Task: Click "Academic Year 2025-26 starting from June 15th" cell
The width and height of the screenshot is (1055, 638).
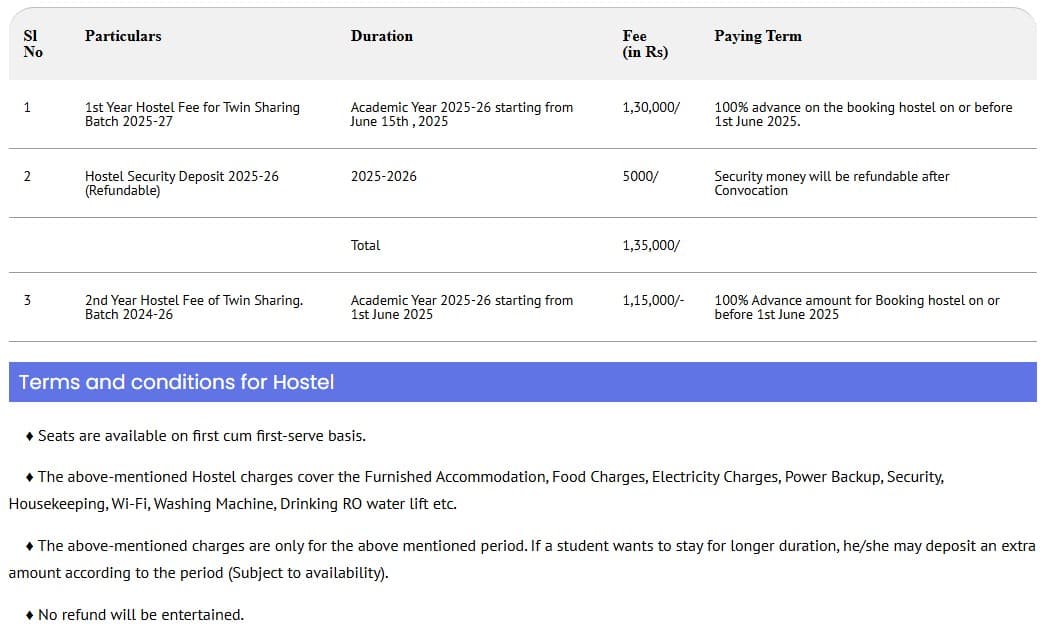Action: pyautogui.click(x=461, y=114)
